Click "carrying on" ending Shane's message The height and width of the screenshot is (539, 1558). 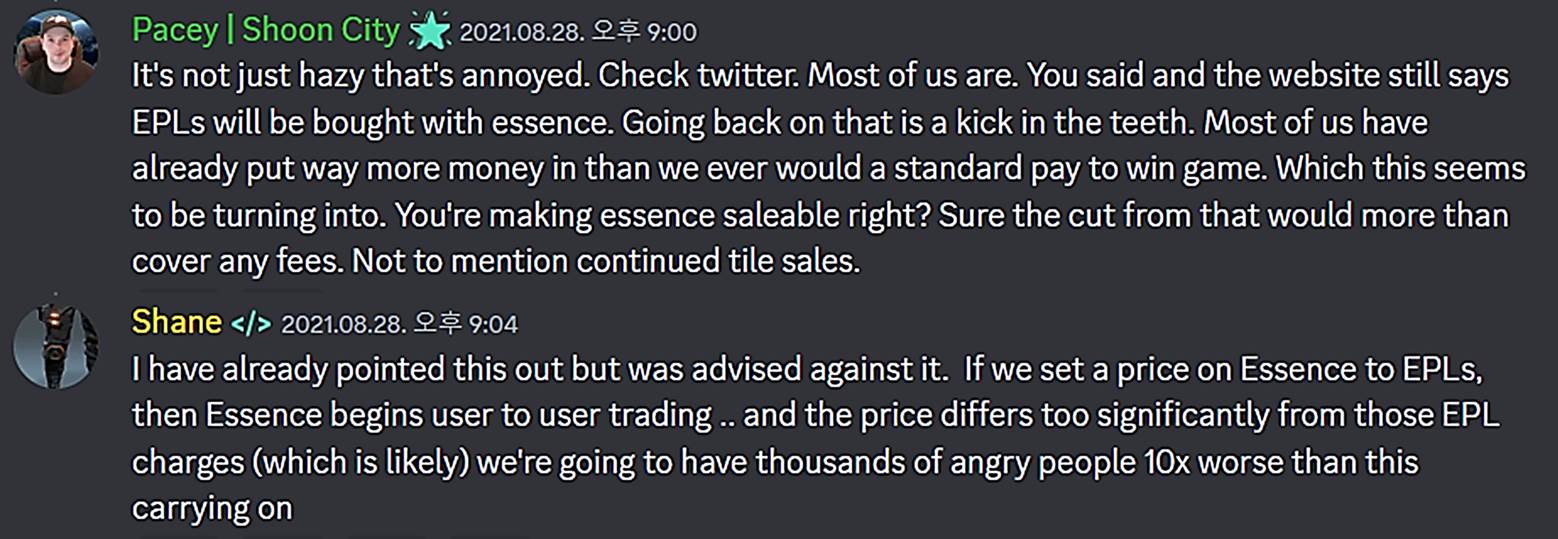[x=212, y=507]
